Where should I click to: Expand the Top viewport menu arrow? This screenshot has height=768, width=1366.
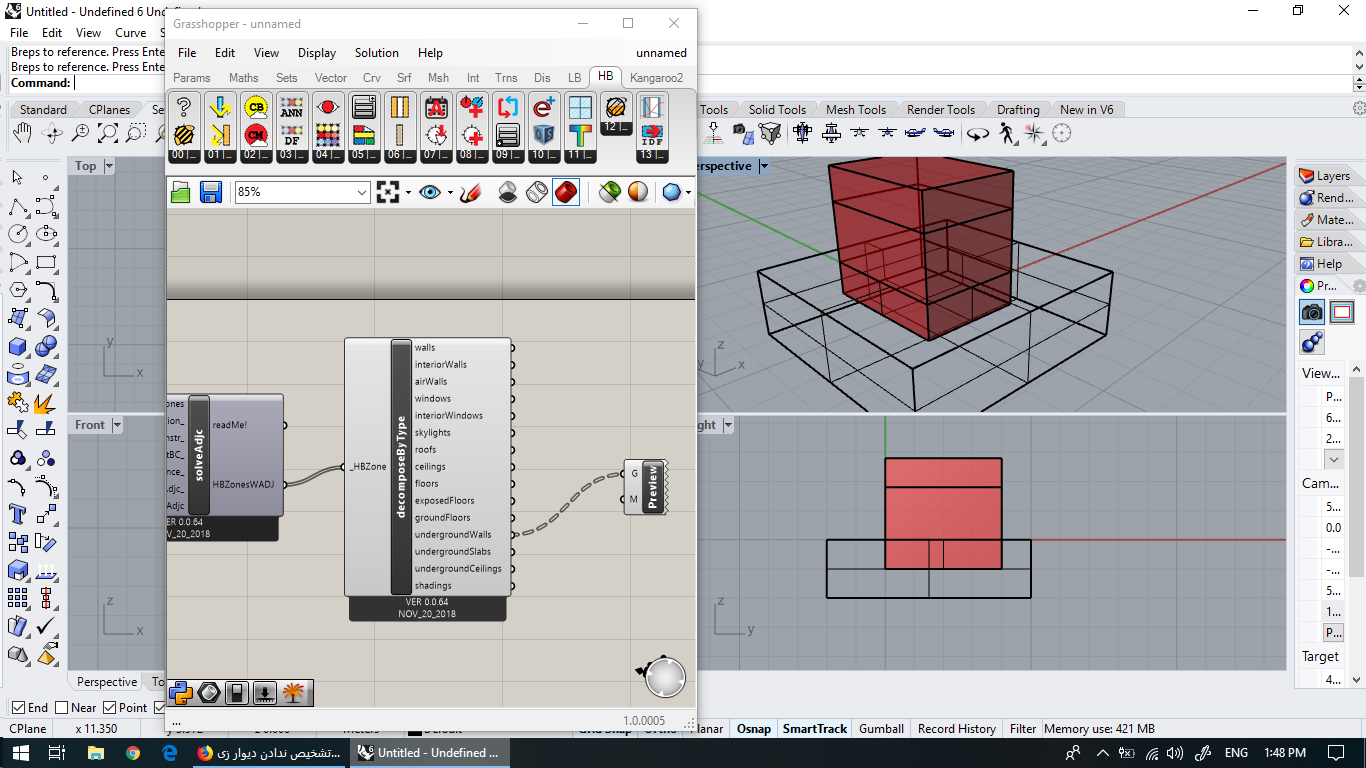[109, 166]
